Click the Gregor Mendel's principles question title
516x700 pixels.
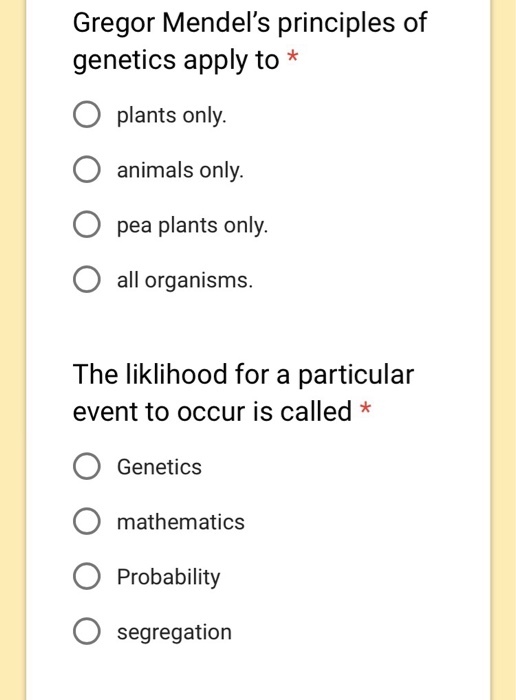tap(250, 41)
